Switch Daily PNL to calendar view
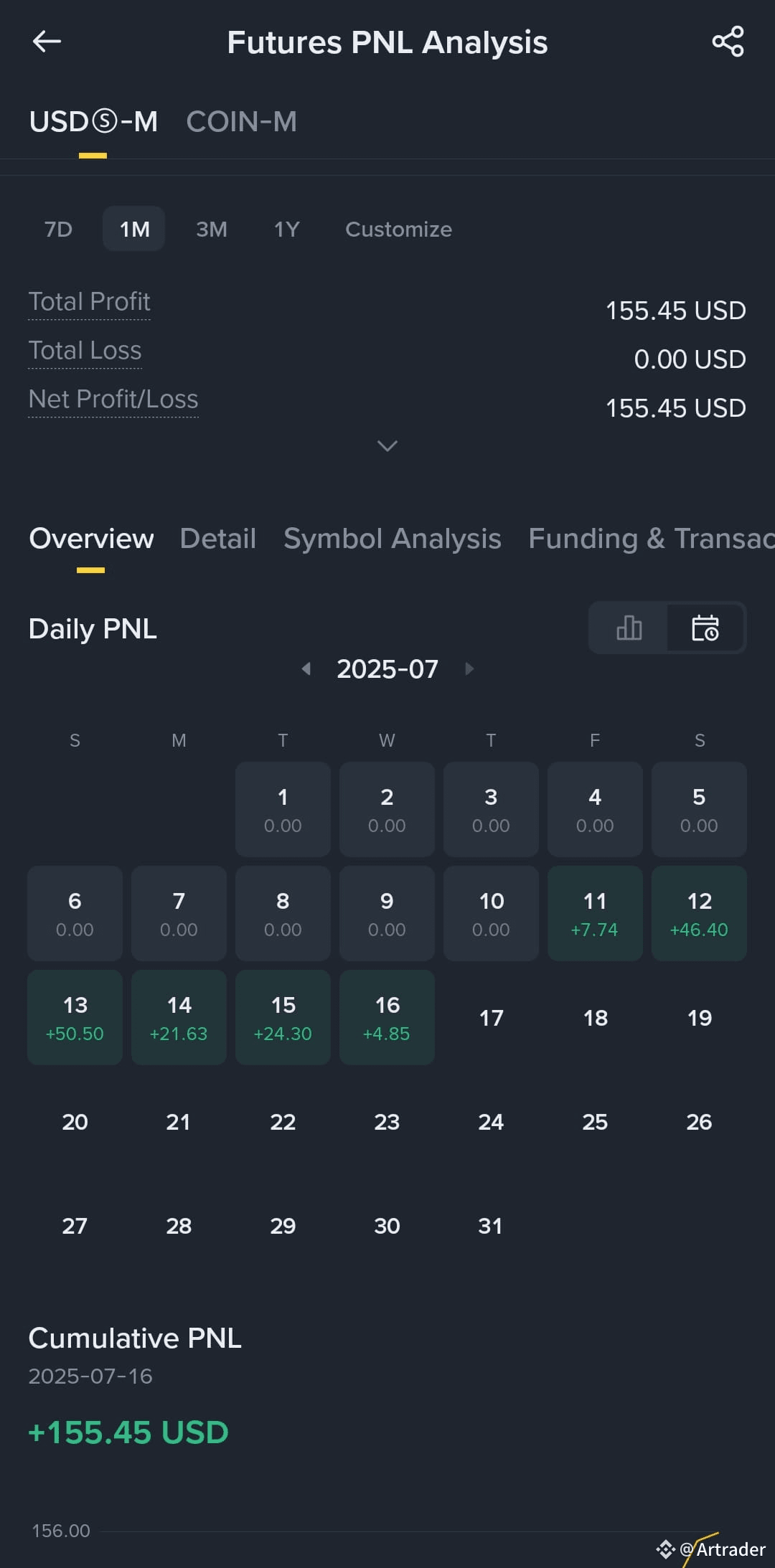The width and height of the screenshot is (775, 1568). click(705, 628)
